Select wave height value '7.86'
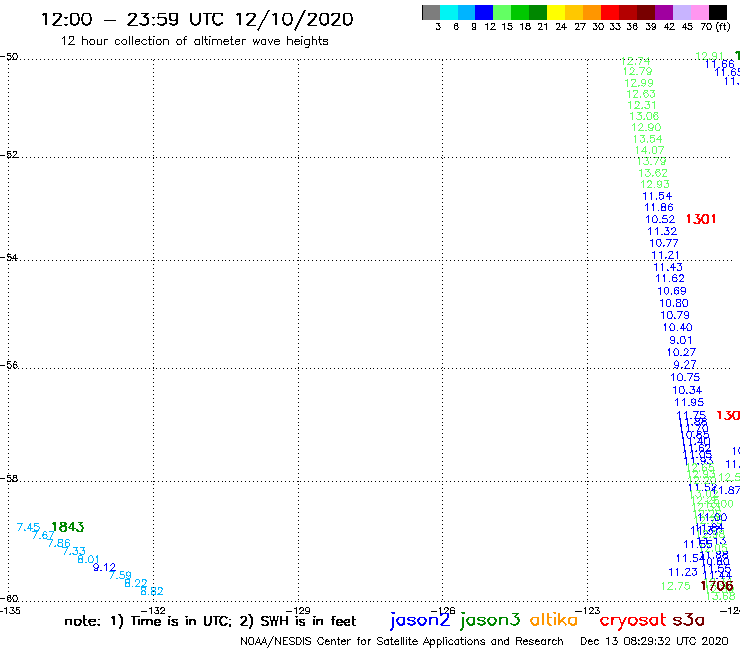 click(59, 543)
